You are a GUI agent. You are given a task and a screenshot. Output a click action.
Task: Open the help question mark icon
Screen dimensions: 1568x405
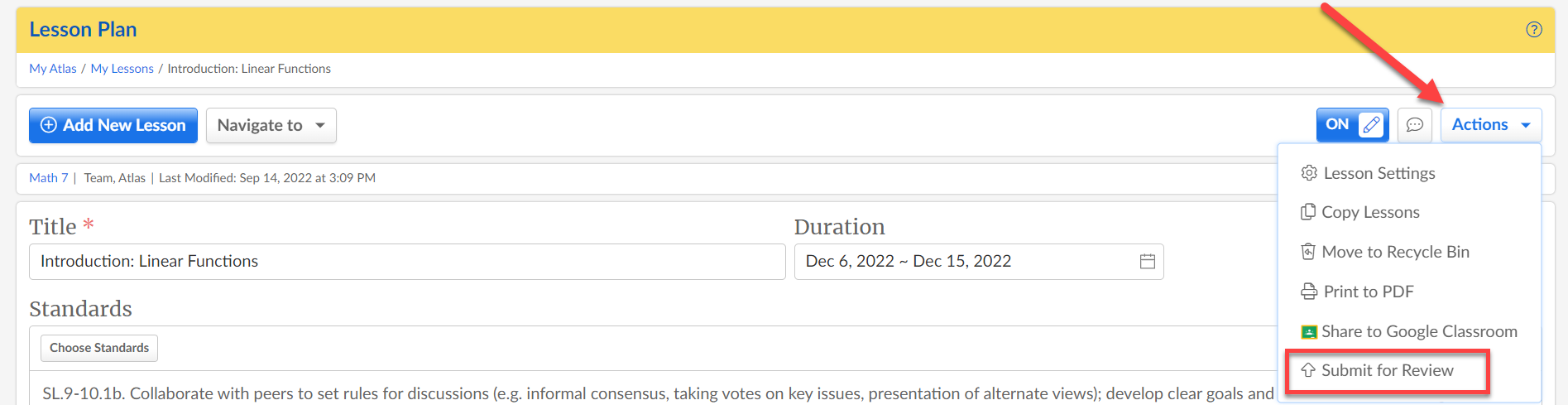click(x=1533, y=30)
